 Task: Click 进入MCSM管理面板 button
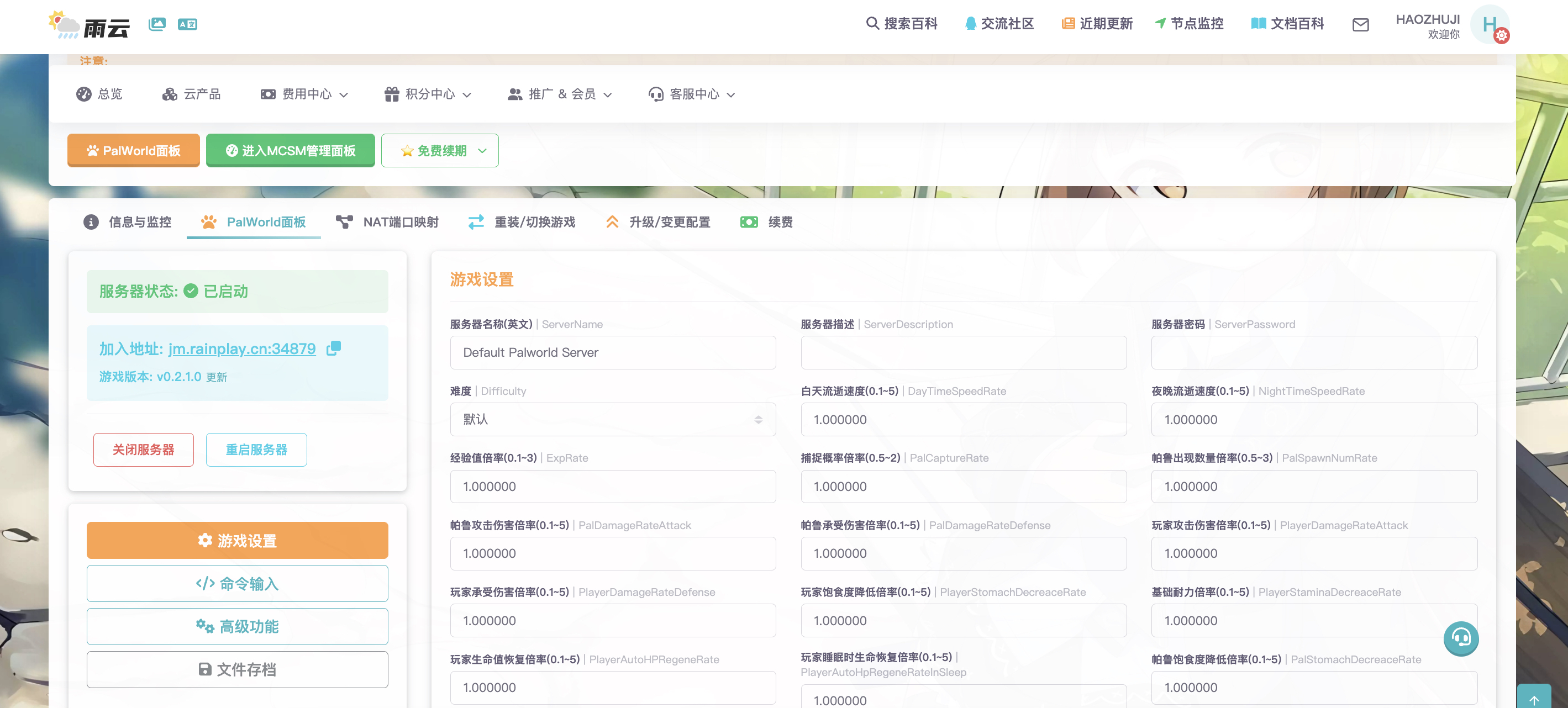pyautogui.click(x=291, y=150)
